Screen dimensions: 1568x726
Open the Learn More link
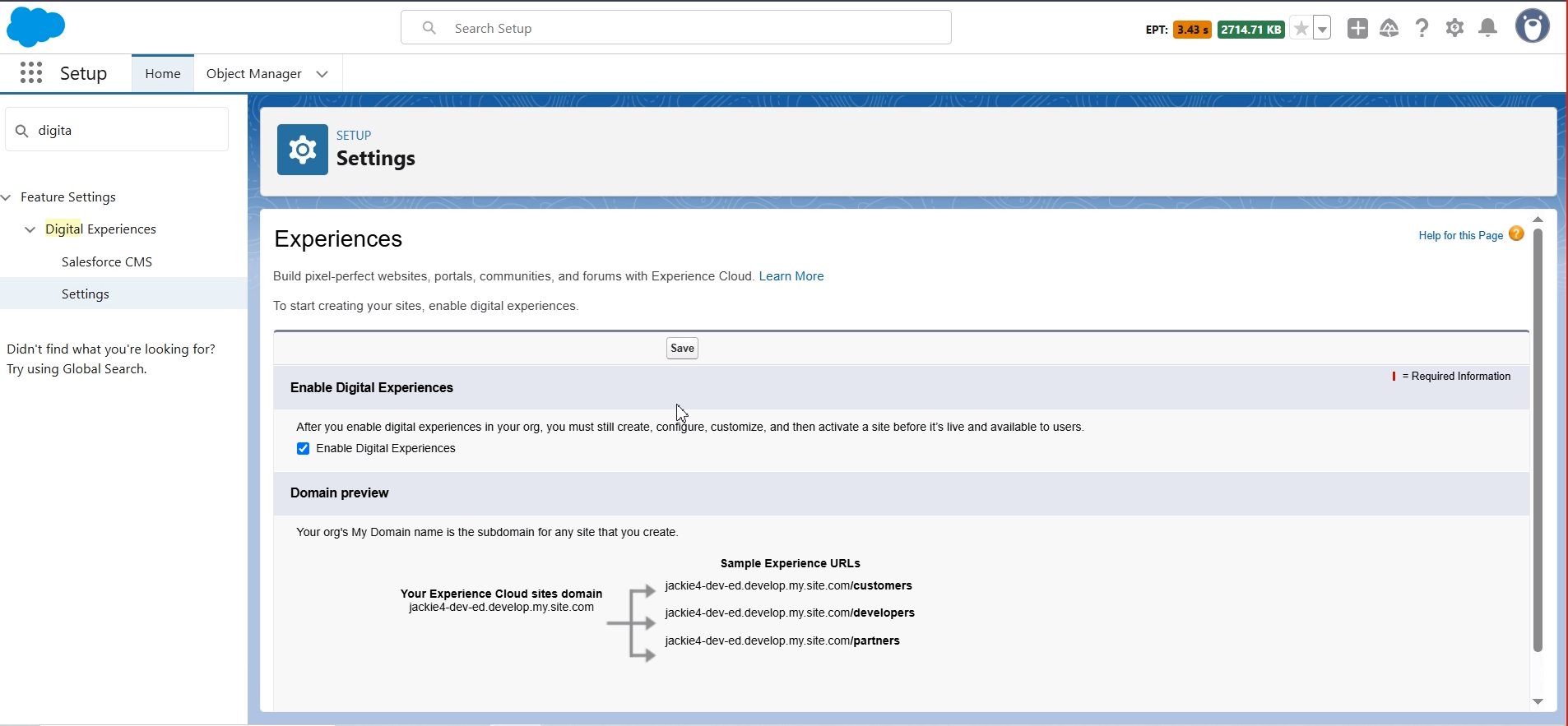click(791, 276)
